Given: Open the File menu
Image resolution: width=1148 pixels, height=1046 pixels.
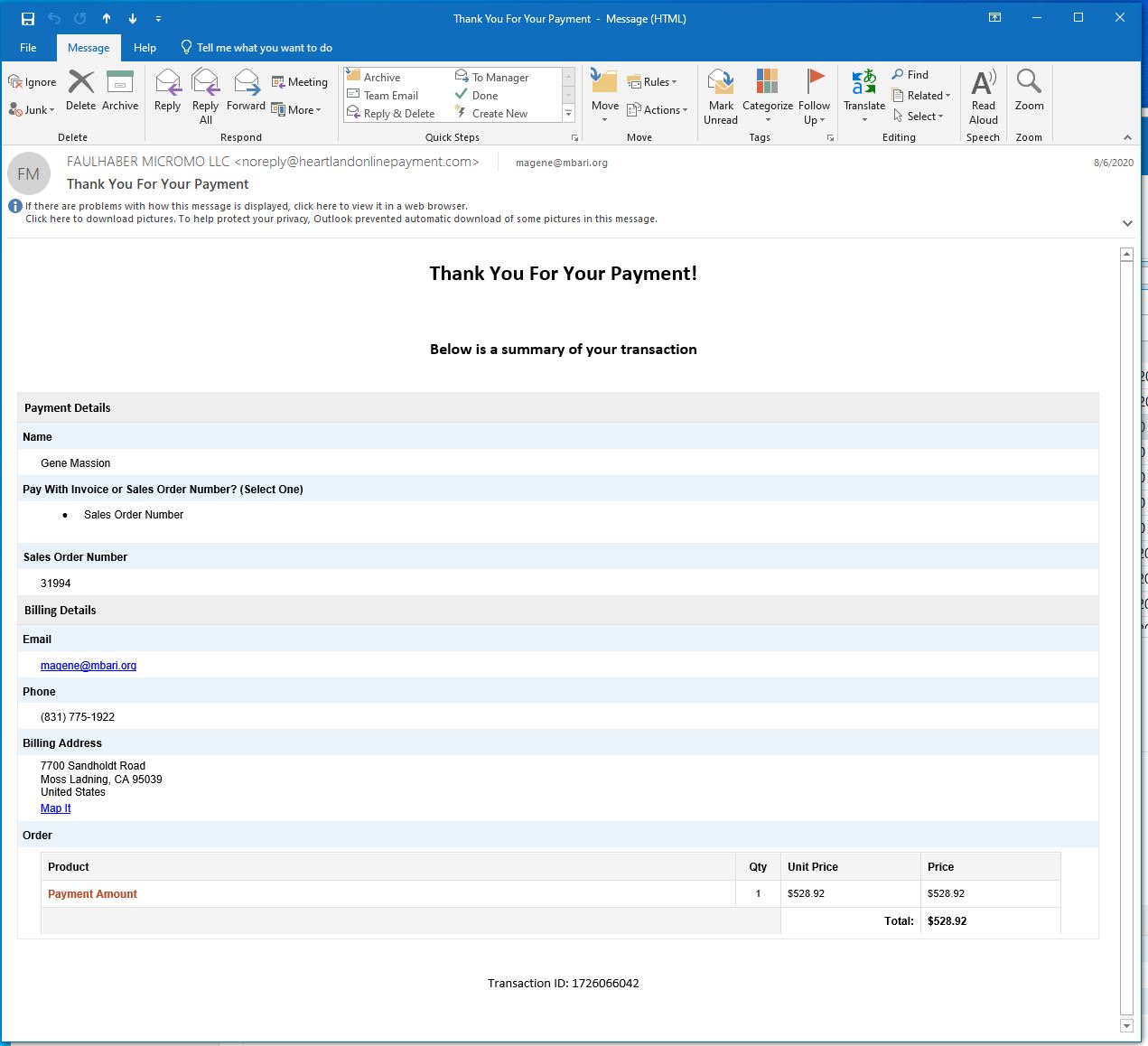Looking at the screenshot, I should (28, 48).
